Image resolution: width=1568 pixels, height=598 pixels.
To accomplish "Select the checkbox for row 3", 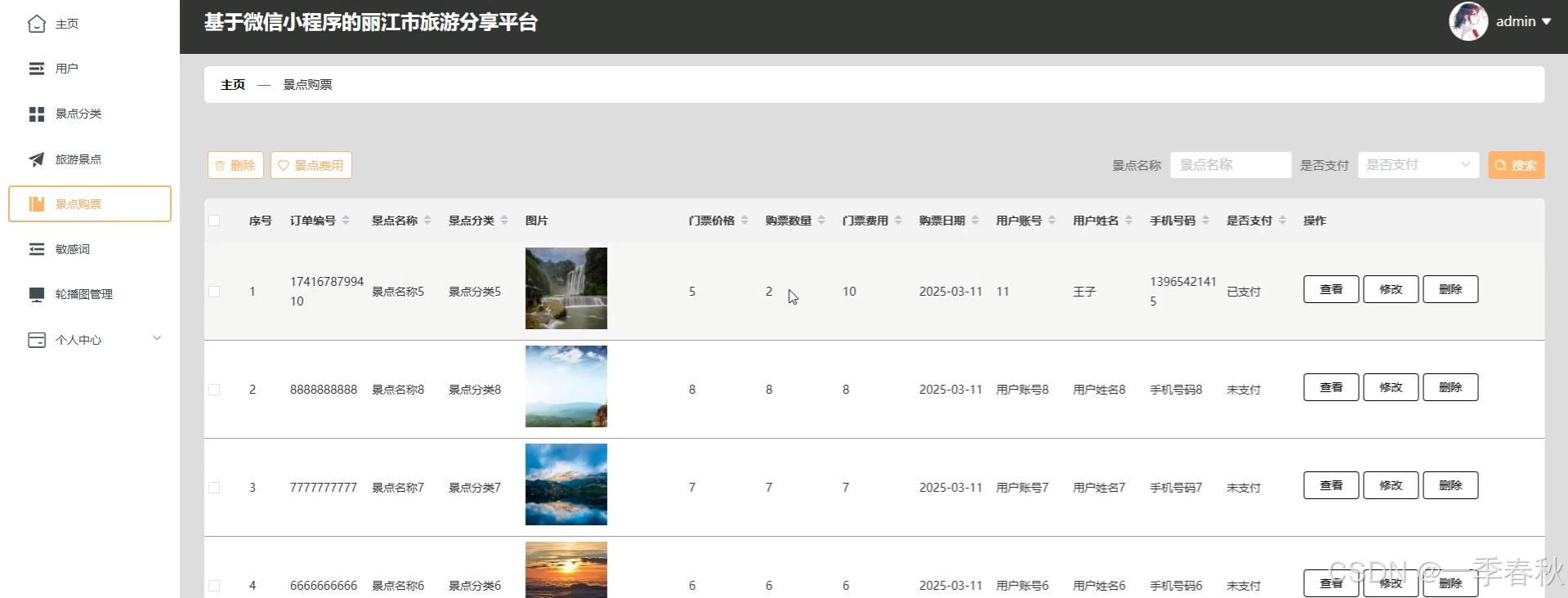I will [x=214, y=488].
